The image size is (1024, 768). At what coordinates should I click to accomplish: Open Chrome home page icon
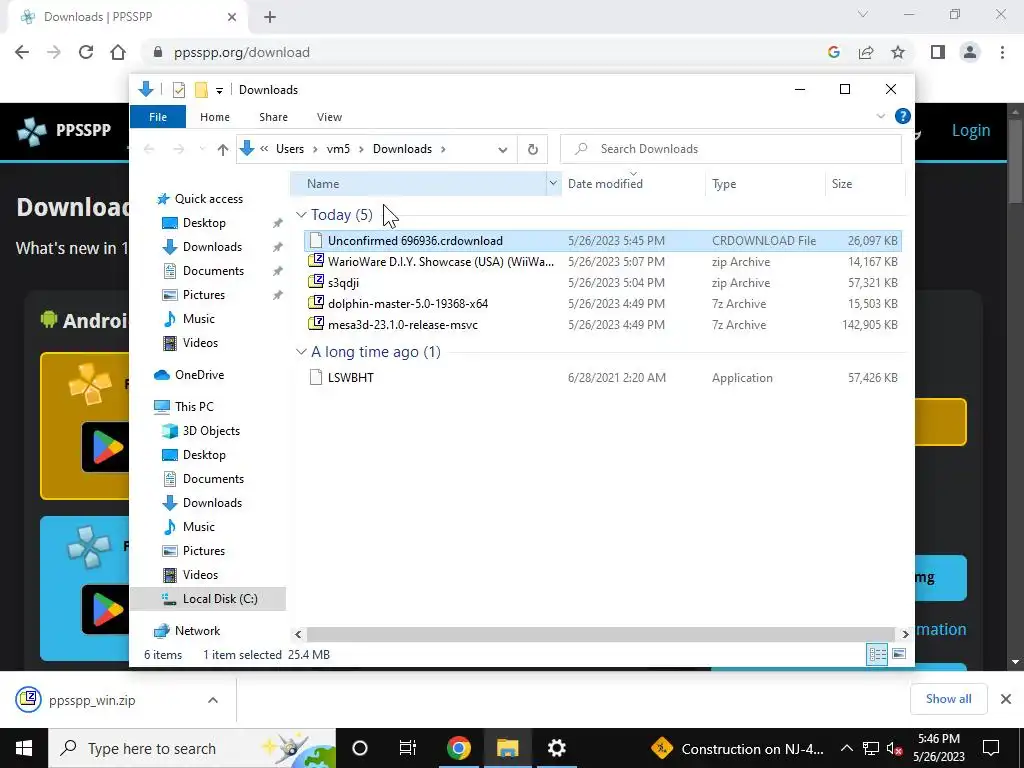tap(118, 52)
